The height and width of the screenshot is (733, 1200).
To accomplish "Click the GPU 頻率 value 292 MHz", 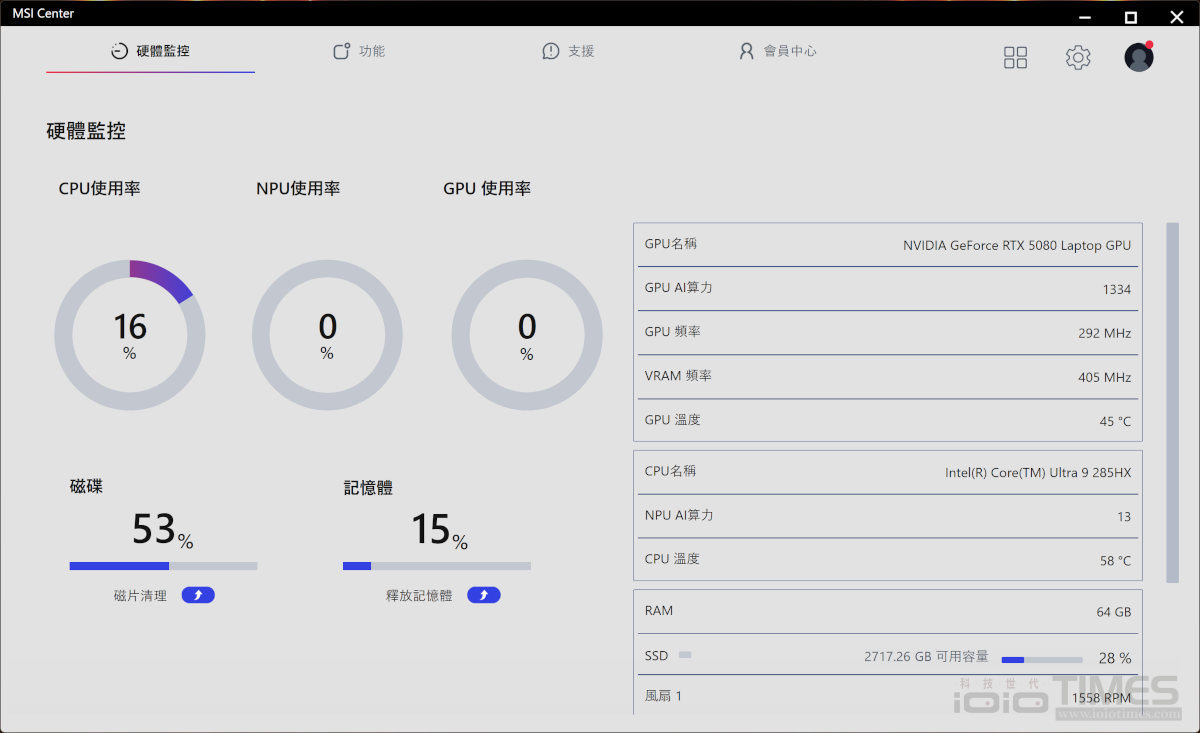I will [1105, 334].
